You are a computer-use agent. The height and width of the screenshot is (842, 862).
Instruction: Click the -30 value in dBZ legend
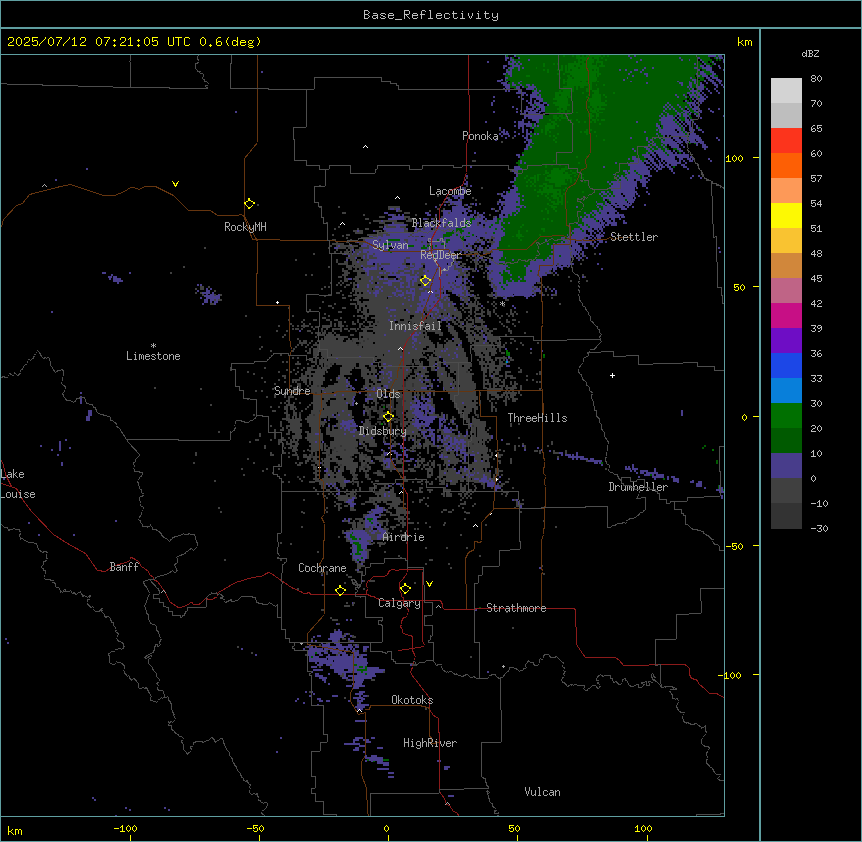(819, 528)
